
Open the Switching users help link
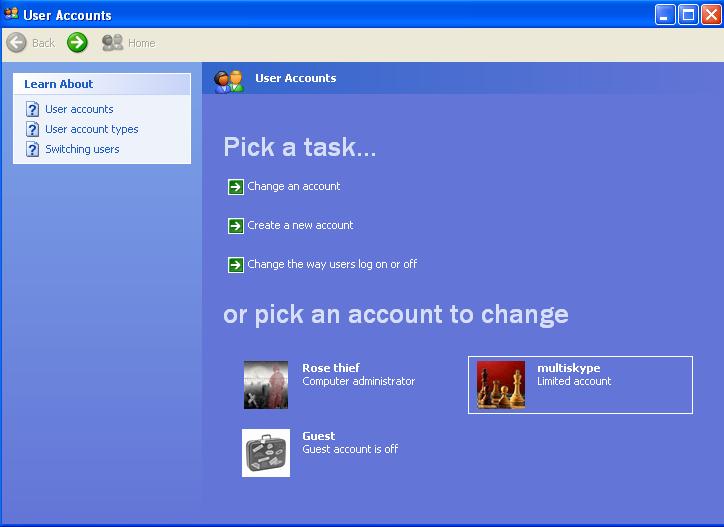(82, 149)
